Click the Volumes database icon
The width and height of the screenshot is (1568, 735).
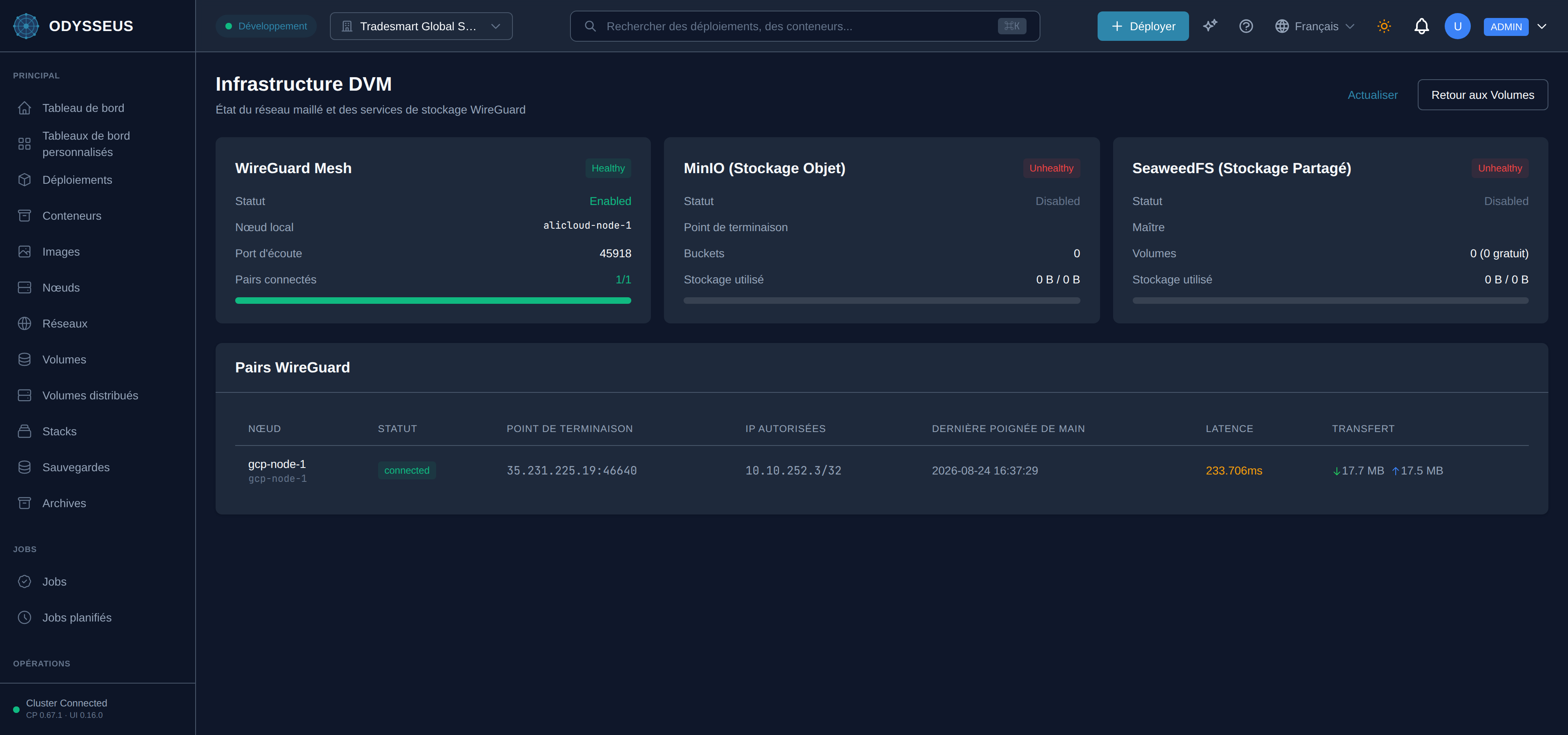[x=24, y=360]
